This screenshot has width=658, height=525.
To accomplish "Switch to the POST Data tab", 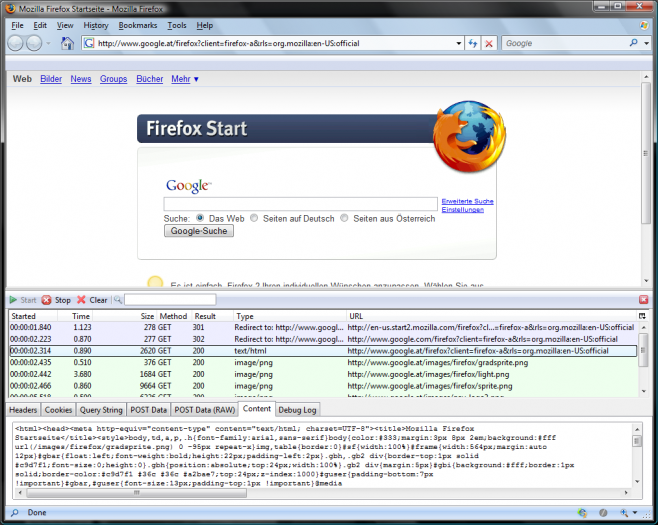I will pyautogui.click(x=149, y=410).
